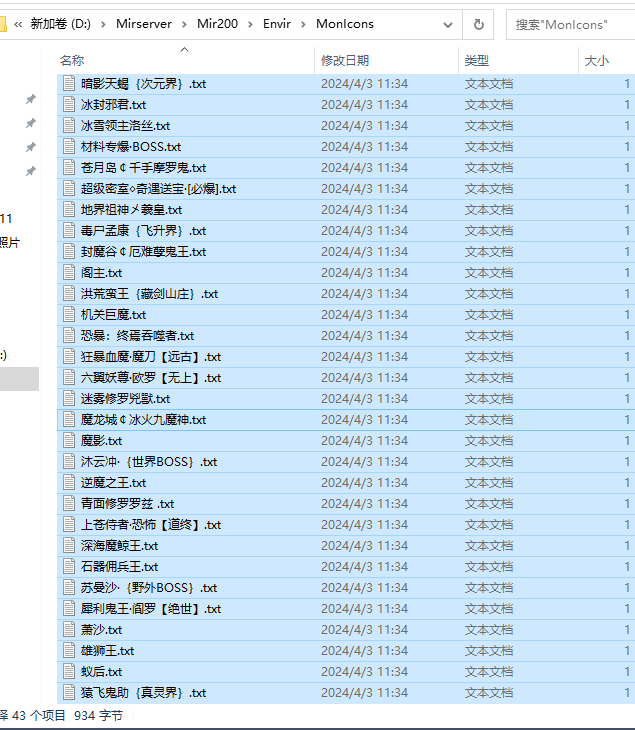Click 文本文档 type cell of 萧沙.txt row

[489, 630]
